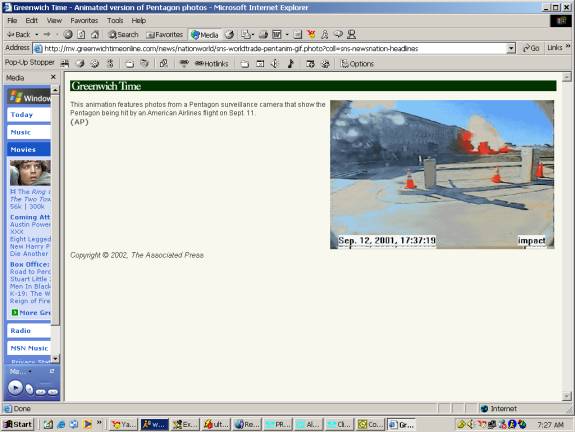Image resolution: width=575 pixels, height=432 pixels.
Task: Click the Pentagon animation image
Action: tap(442, 175)
